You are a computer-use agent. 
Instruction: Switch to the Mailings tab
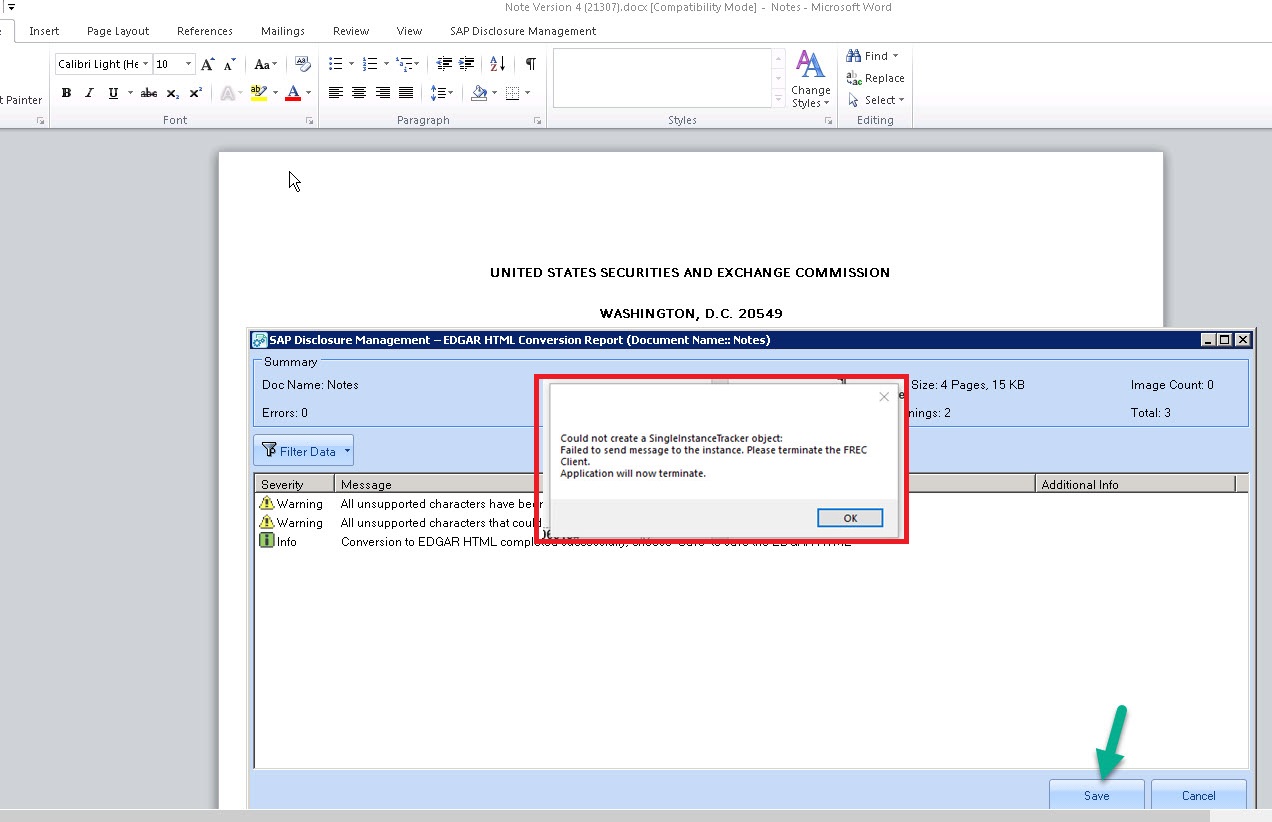pos(283,31)
